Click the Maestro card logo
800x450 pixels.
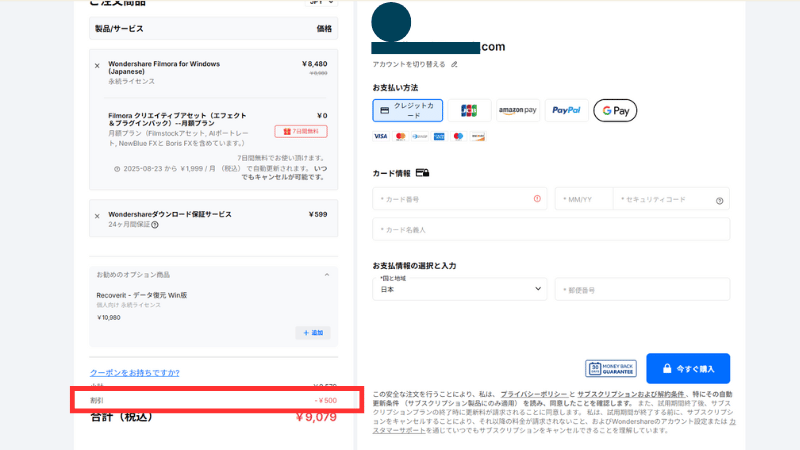(458, 136)
